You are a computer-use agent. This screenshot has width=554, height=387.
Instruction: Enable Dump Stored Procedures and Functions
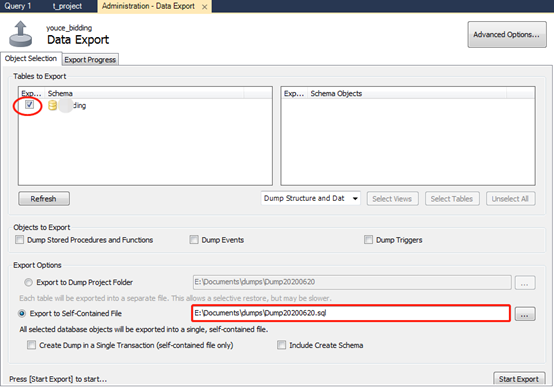click(20, 240)
